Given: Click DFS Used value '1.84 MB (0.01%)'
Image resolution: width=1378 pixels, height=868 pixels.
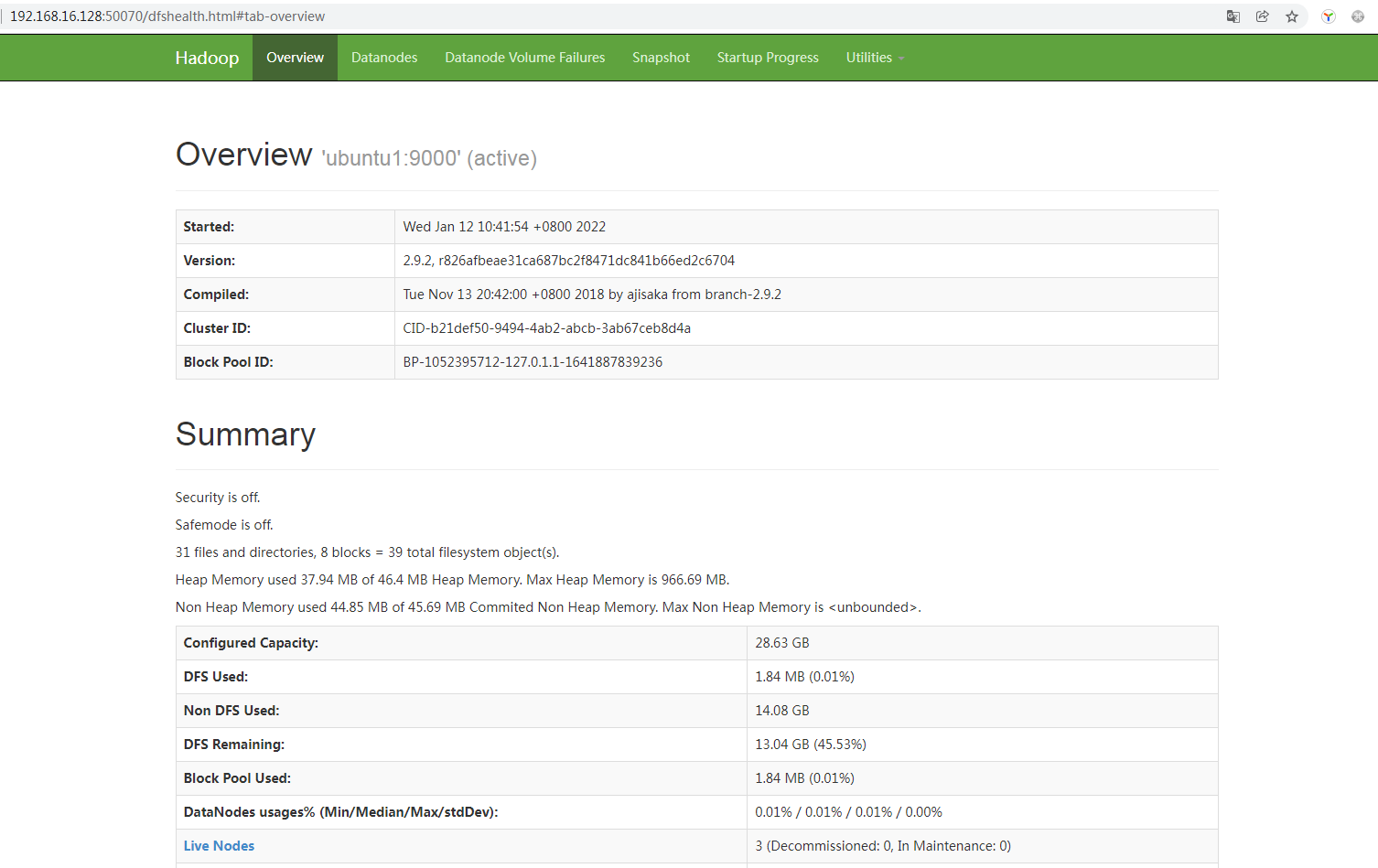Looking at the screenshot, I should point(804,677).
